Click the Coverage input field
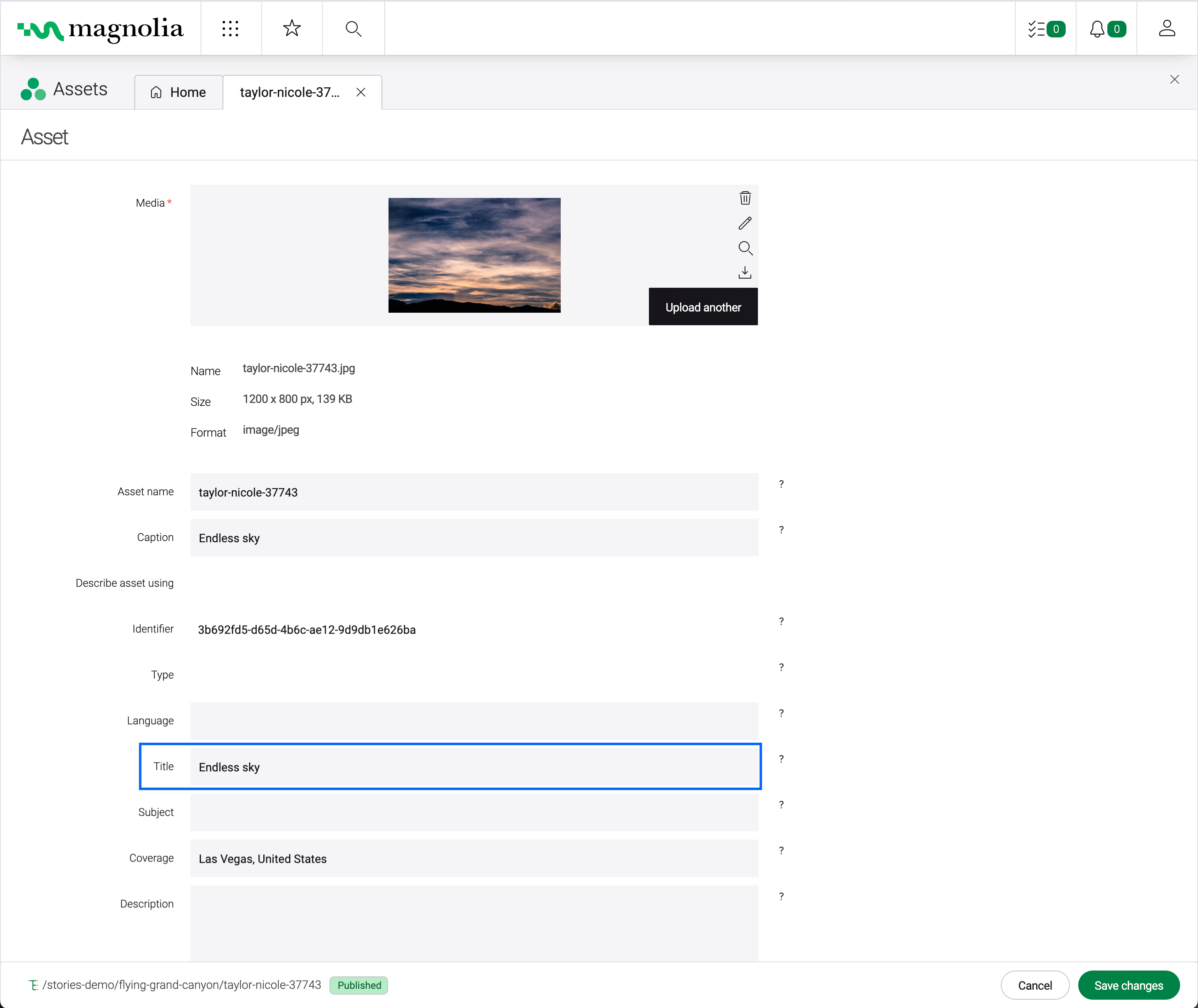The width and height of the screenshot is (1198, 1008). [x=474, y=858]
